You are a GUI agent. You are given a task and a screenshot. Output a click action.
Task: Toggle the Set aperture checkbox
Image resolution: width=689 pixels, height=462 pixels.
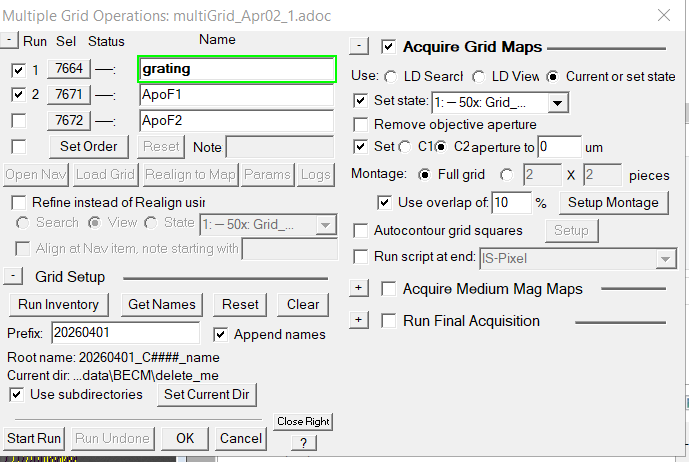click(360, 147)
